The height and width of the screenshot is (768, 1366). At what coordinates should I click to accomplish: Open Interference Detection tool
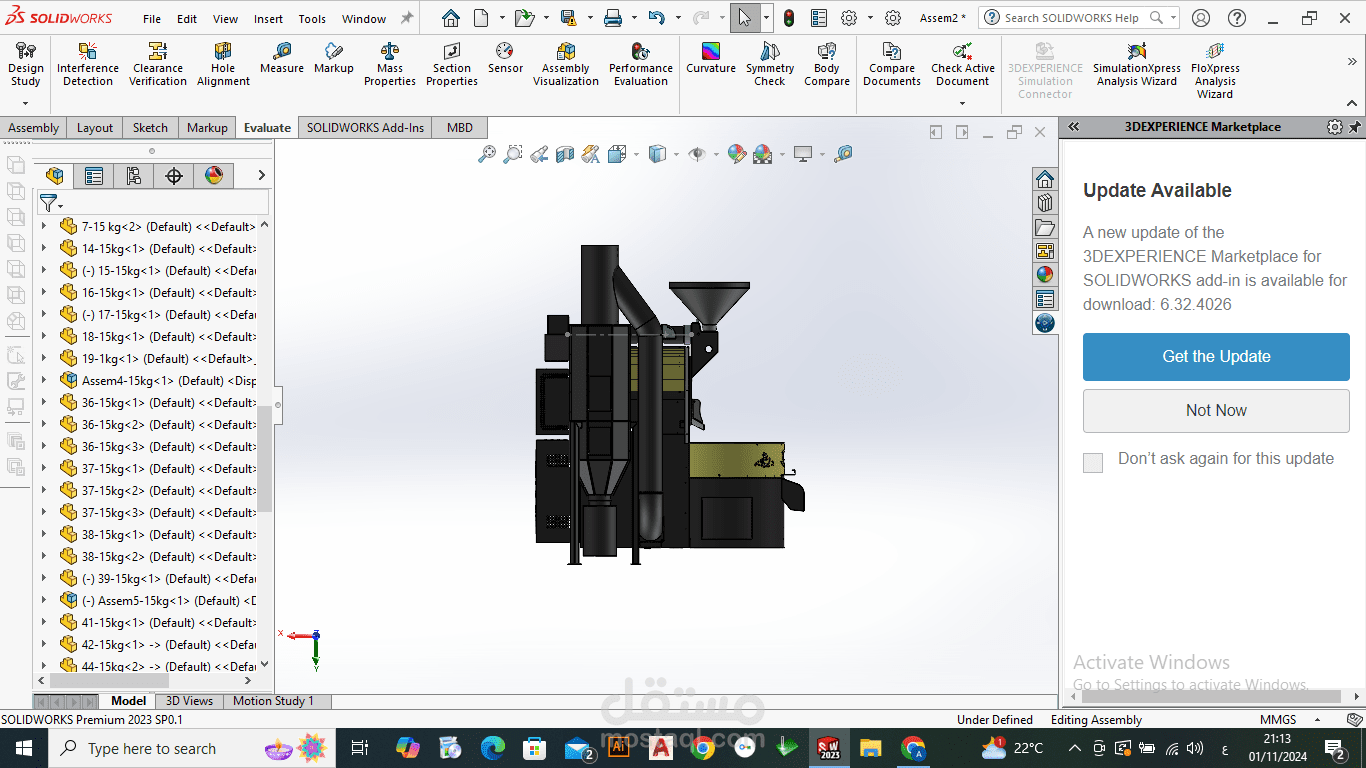88,65
